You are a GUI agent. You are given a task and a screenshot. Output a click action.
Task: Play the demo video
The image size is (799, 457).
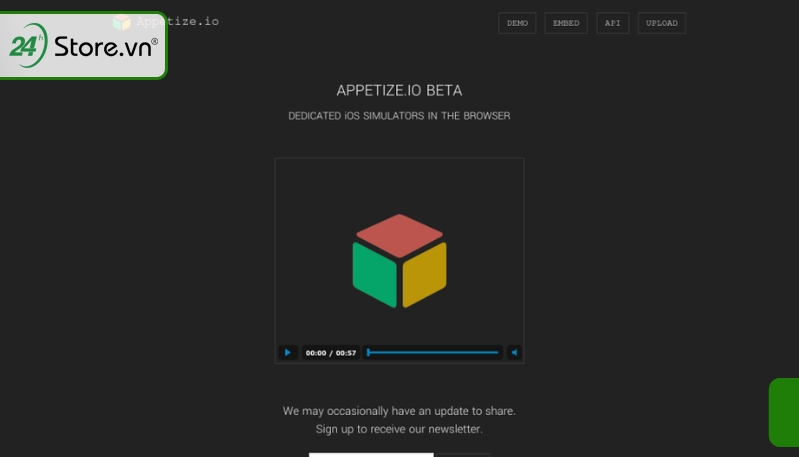pyautogui.click(x=287, y=353)
